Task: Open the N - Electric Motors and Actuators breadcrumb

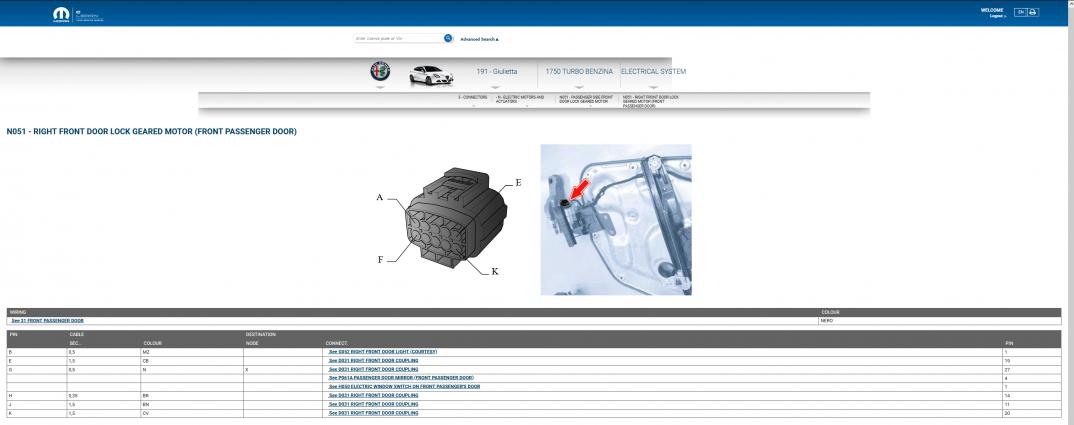Action: pyautogui.click(x=520, y=99)
